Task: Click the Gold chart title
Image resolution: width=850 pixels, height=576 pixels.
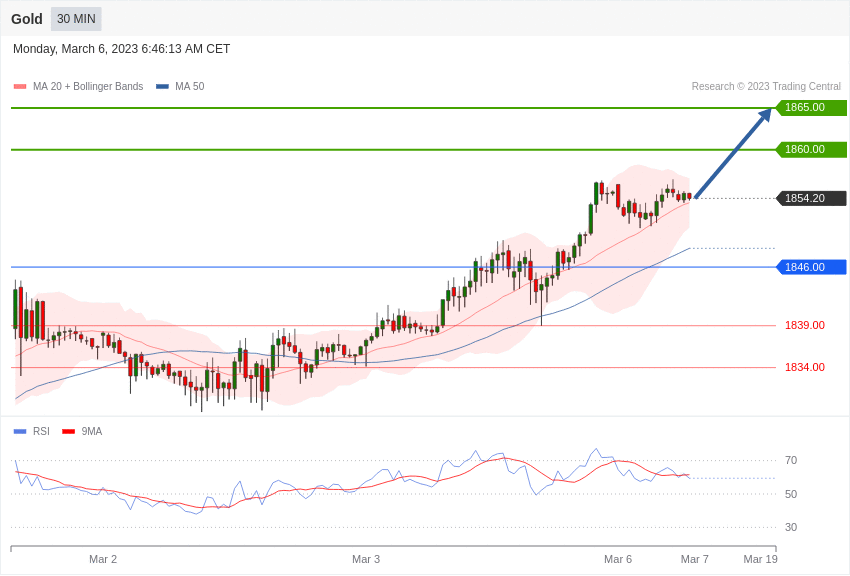Action: (x=27, y=19)
